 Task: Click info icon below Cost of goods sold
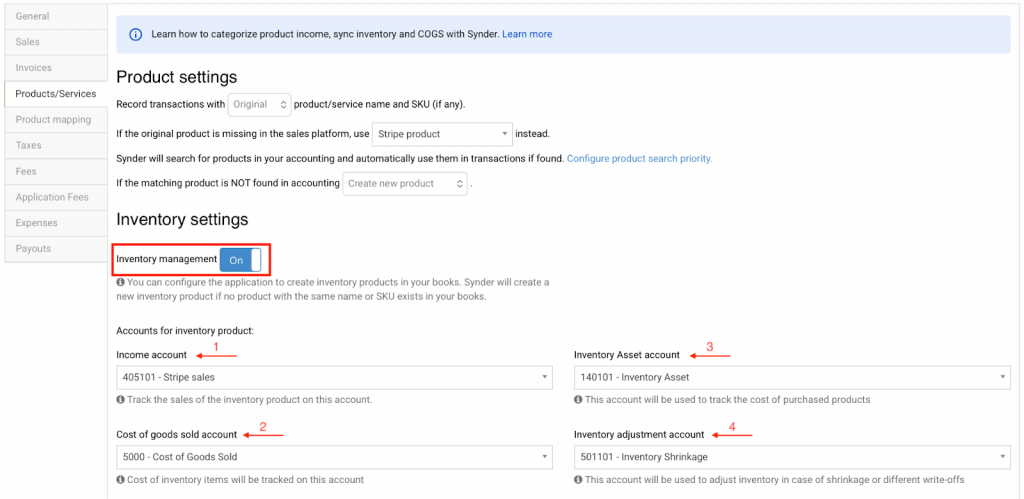pos(121,480)
